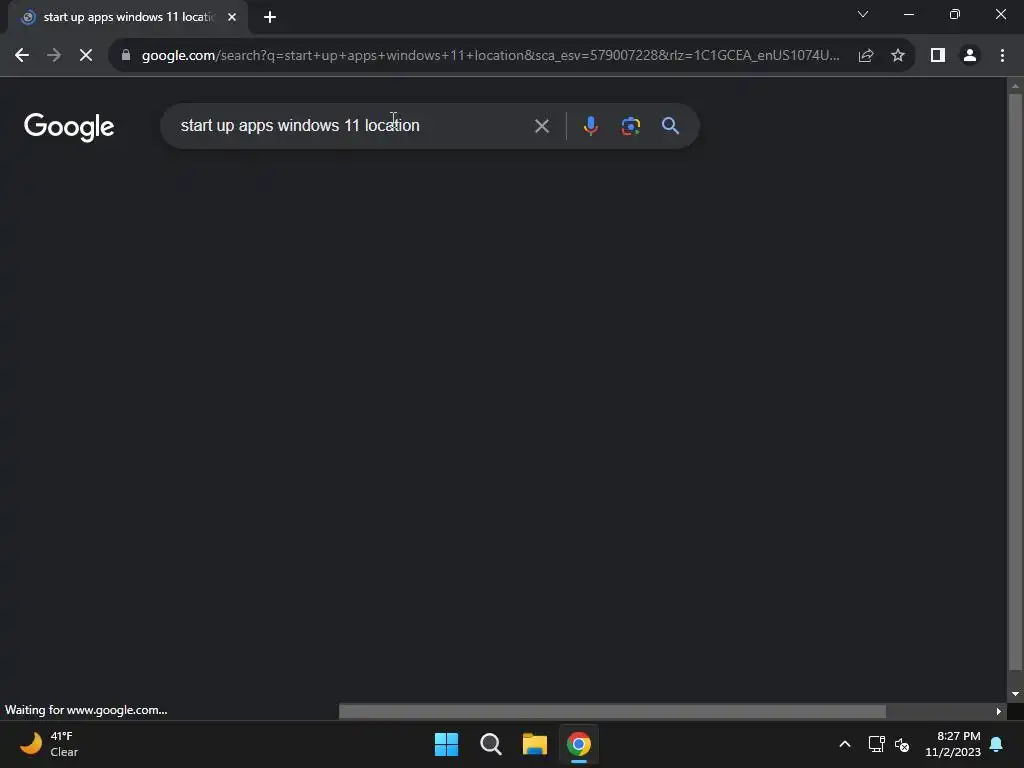The image size is (1024, 768).
Task: Search by voice with the microphone
Action: pos(590,125)
